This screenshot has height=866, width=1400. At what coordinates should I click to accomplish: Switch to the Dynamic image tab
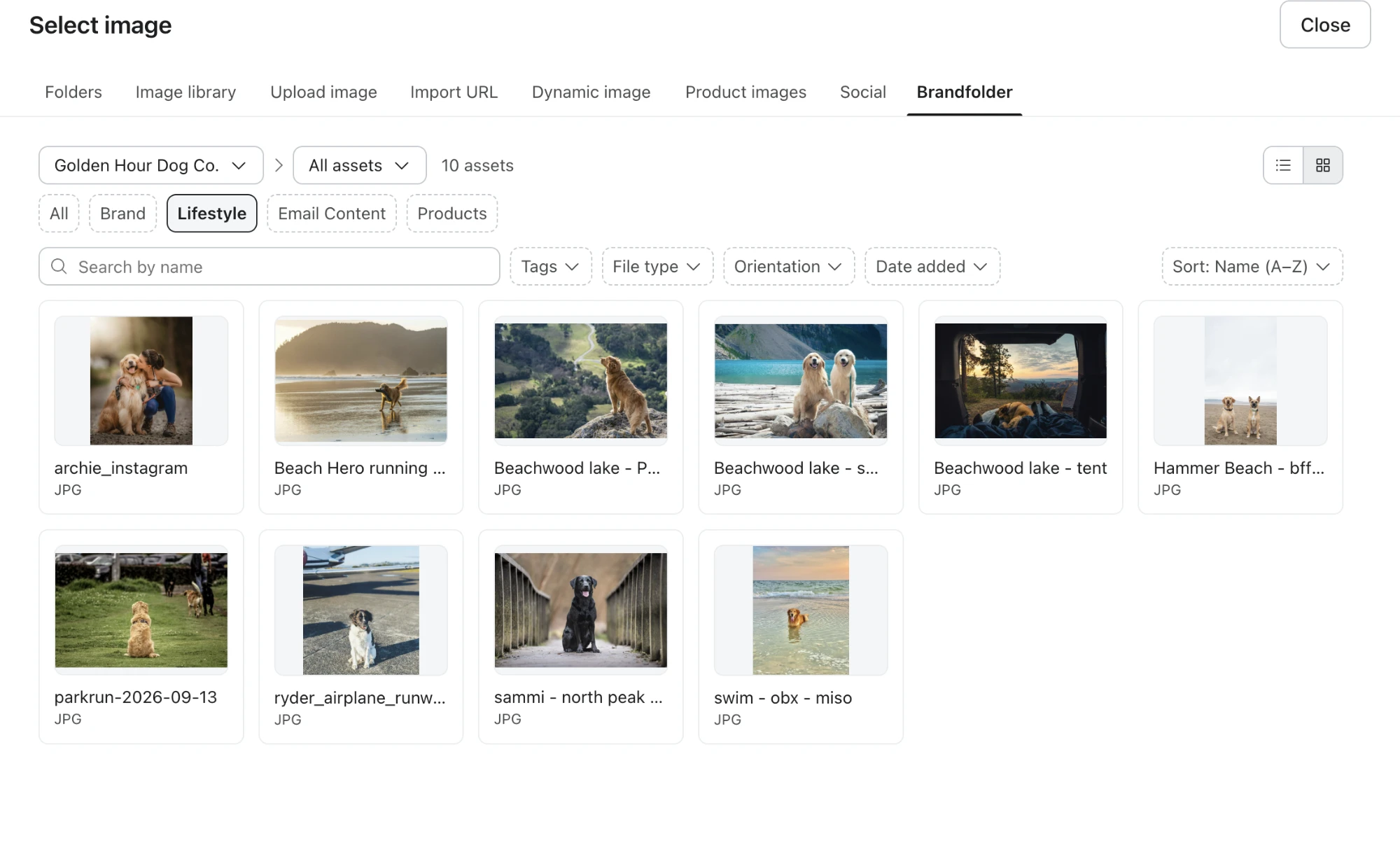(x=591, y=92)
